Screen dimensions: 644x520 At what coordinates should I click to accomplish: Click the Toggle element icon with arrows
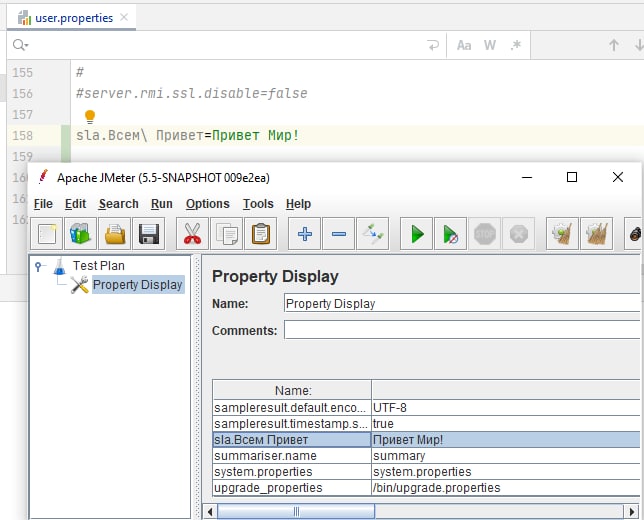pos(373,234)
